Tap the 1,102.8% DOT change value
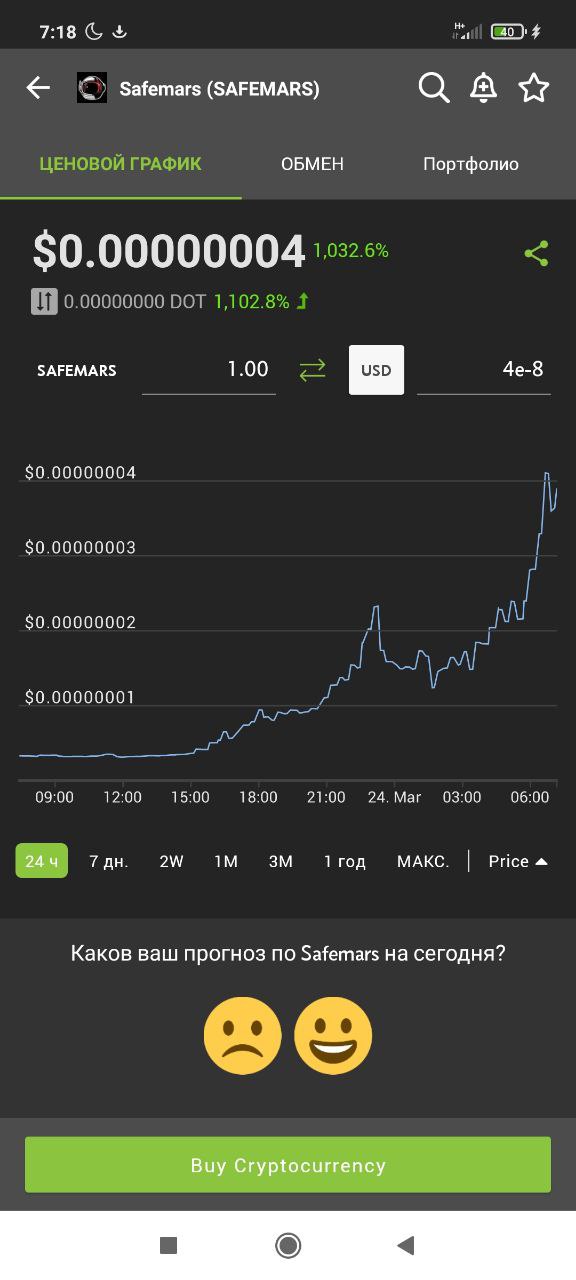This screenshot has height=1280, width=576. [x=251, y=301]
